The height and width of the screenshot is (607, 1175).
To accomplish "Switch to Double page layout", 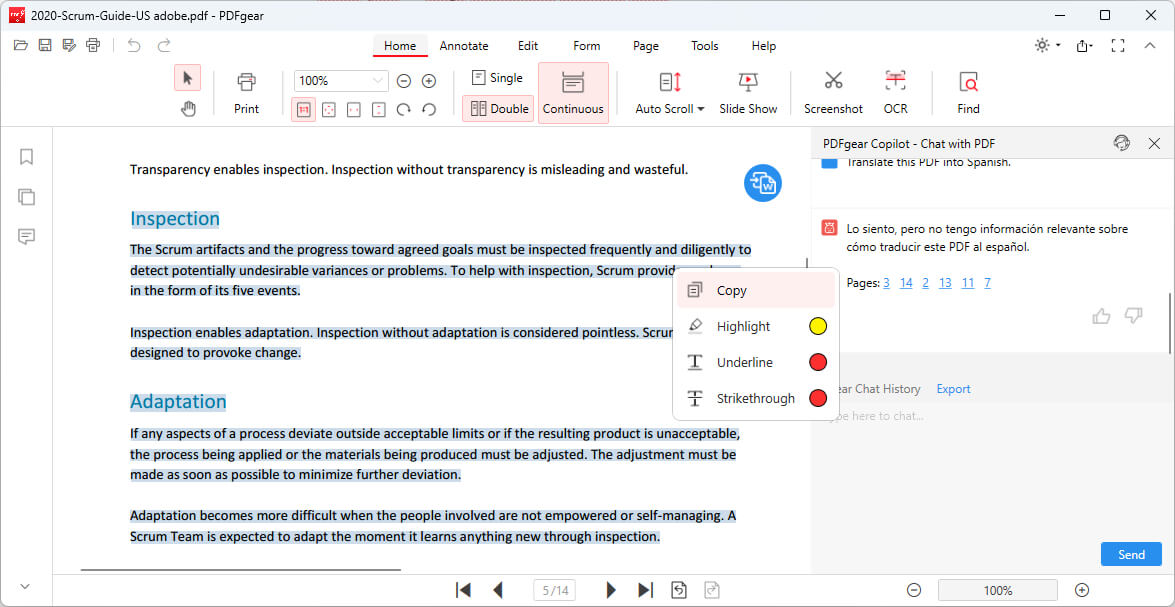I will (497, 108).
